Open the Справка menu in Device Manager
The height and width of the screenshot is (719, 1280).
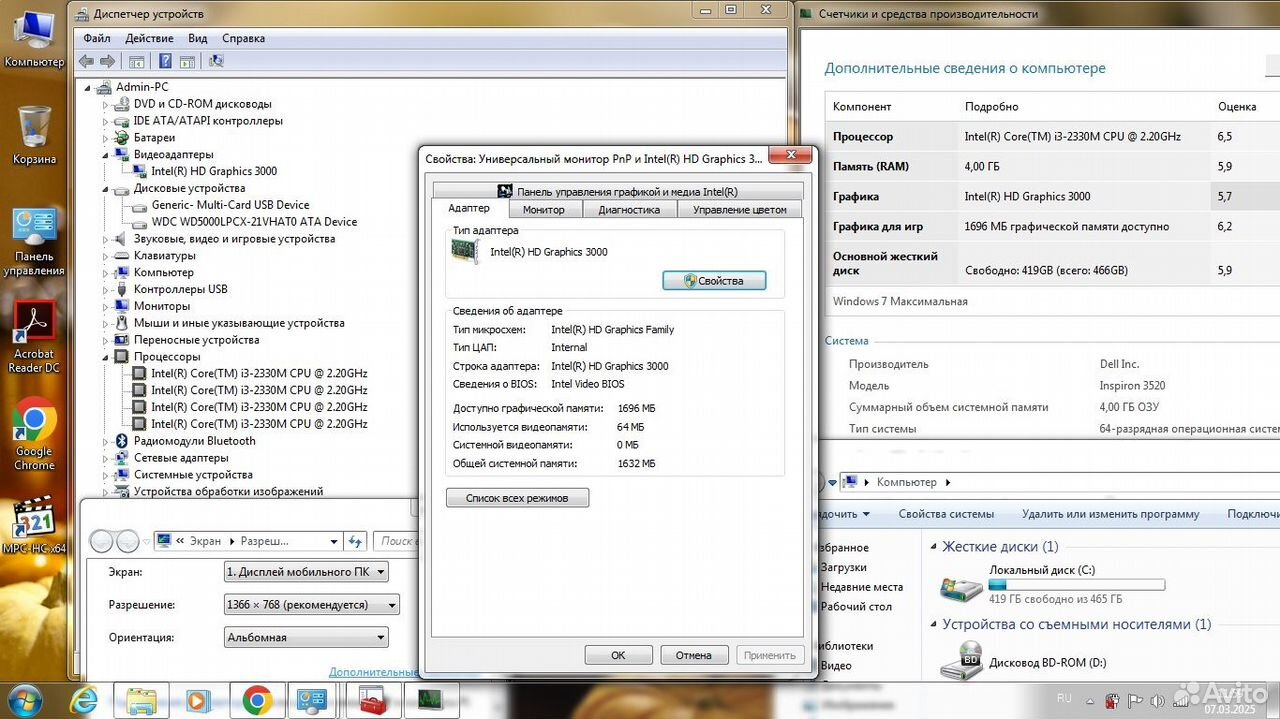pos(243,38)
